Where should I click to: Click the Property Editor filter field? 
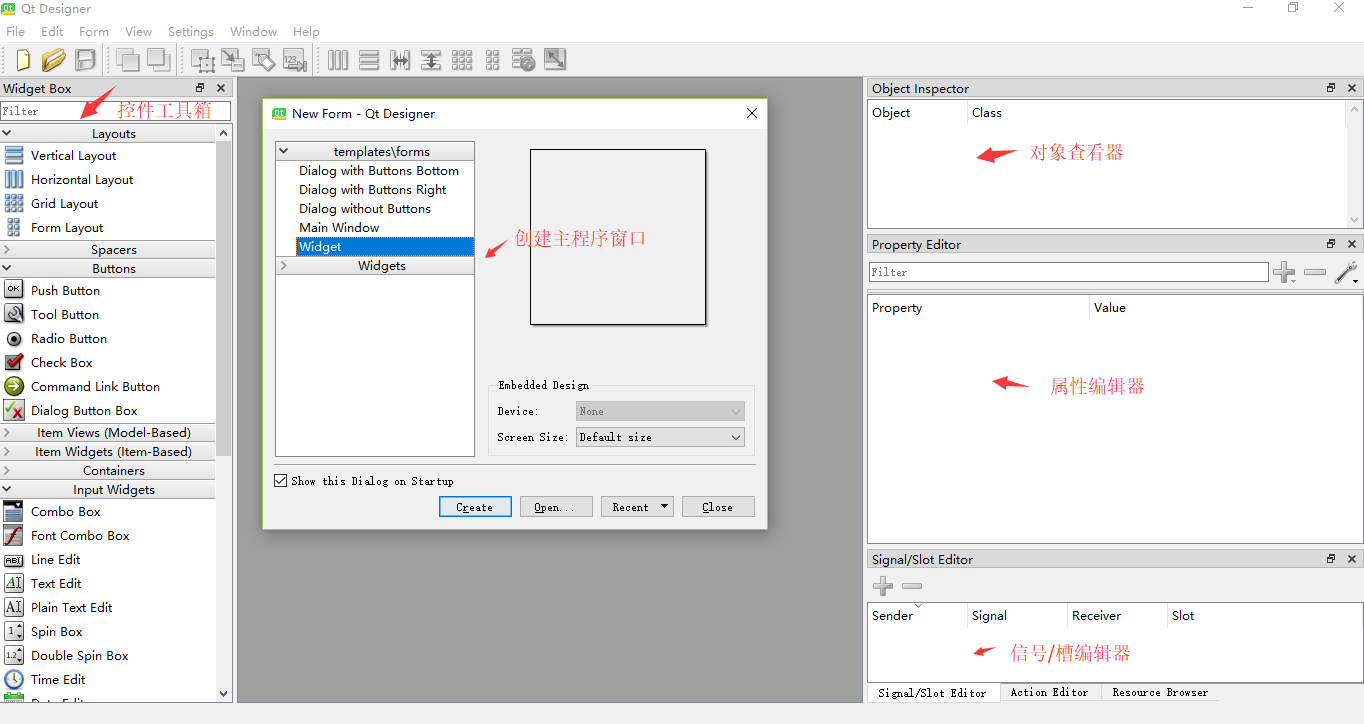[1068, 272]
